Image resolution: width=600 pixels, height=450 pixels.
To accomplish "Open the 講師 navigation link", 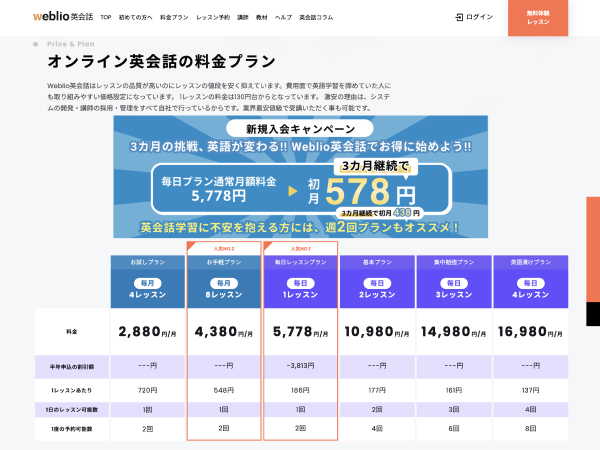I will (243, 18).
